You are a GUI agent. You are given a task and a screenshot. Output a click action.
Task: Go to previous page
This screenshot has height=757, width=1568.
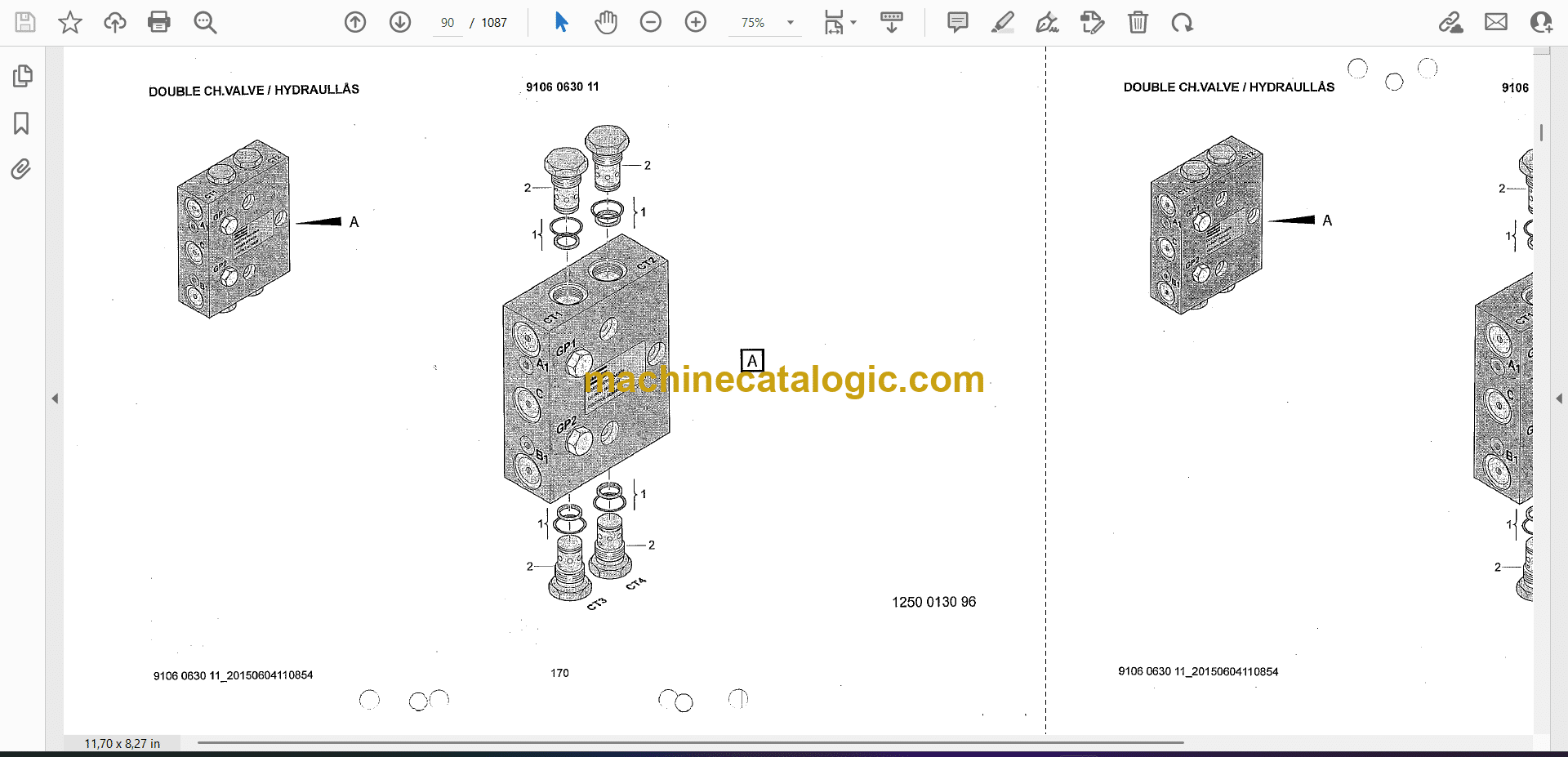click(x=355, y=22)
